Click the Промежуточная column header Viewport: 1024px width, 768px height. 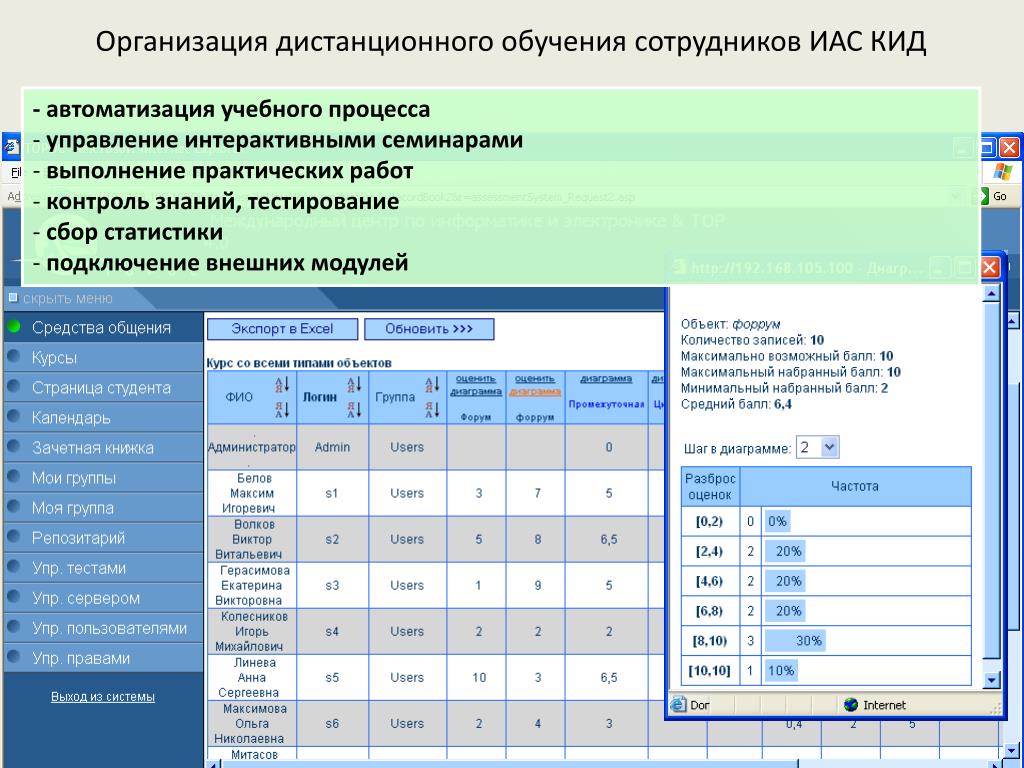[x=606, y=404]
